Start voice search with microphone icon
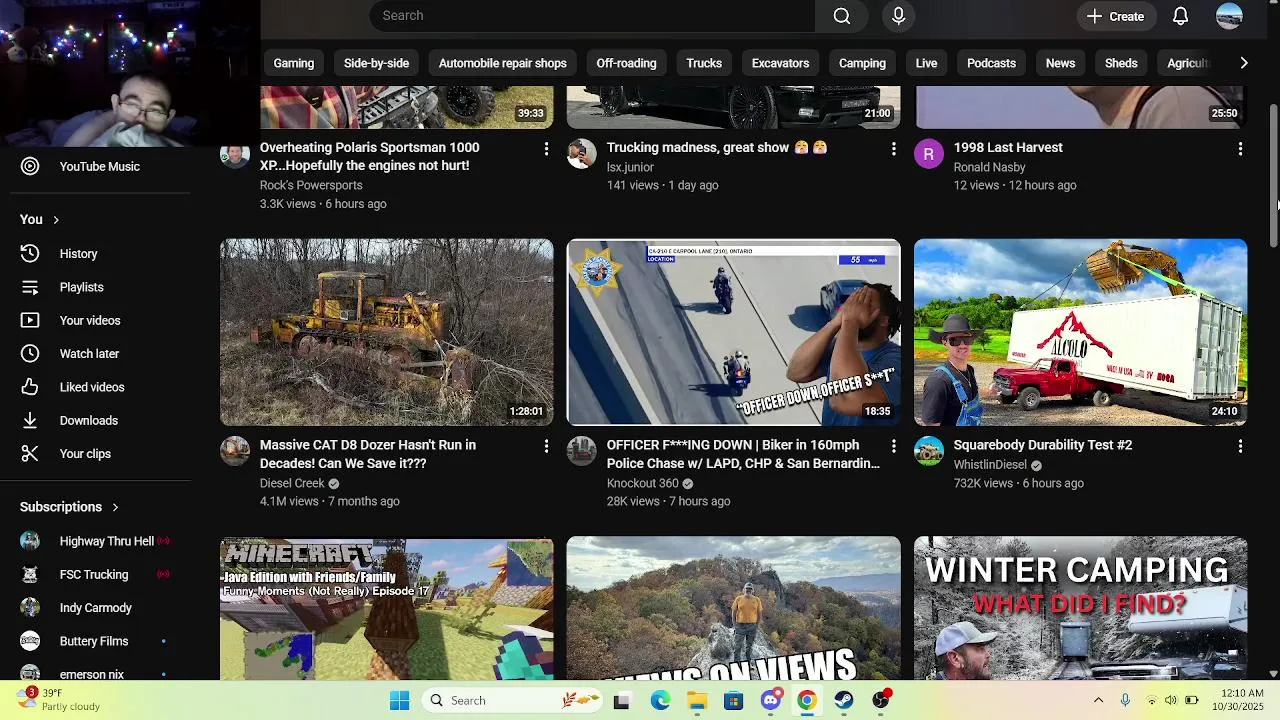Viewport: 1280px width, 720px height. click(898, 16)
